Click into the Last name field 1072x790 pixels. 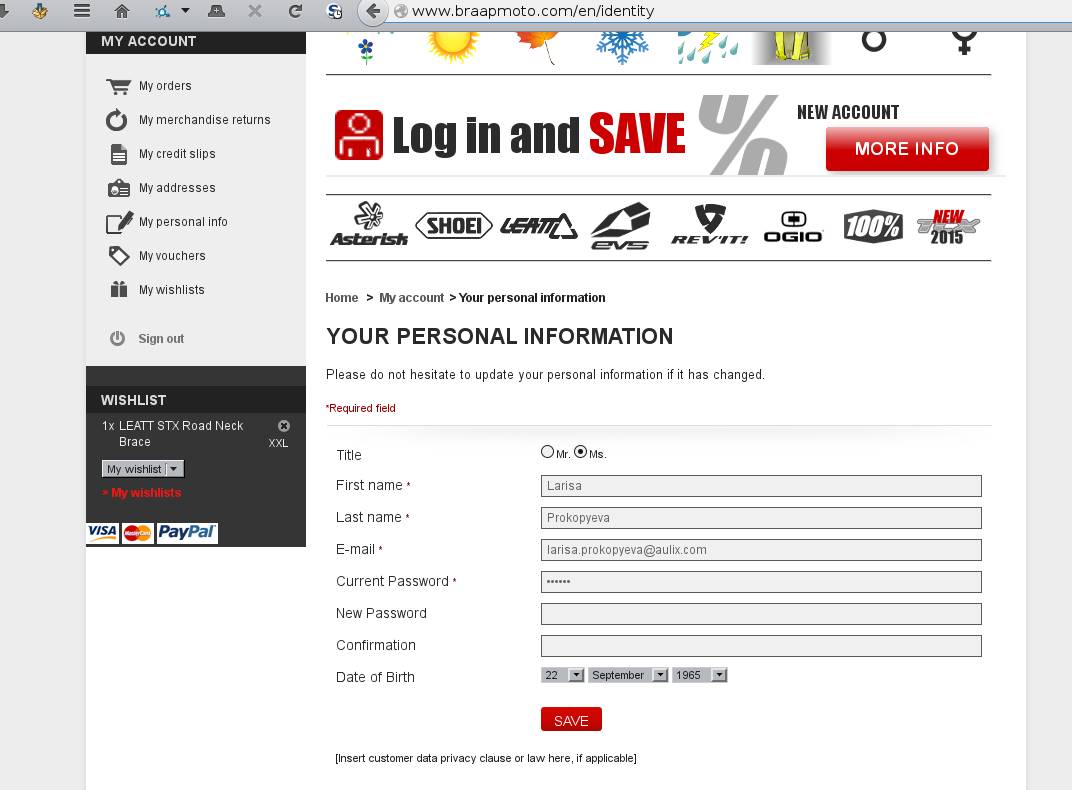[761, 518]
